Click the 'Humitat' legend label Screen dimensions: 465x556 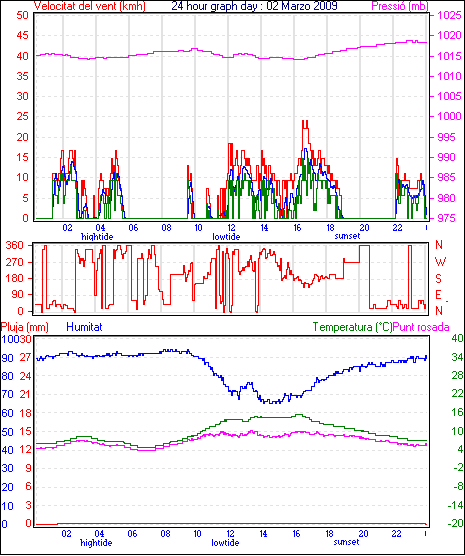click(x=84, y=327)
